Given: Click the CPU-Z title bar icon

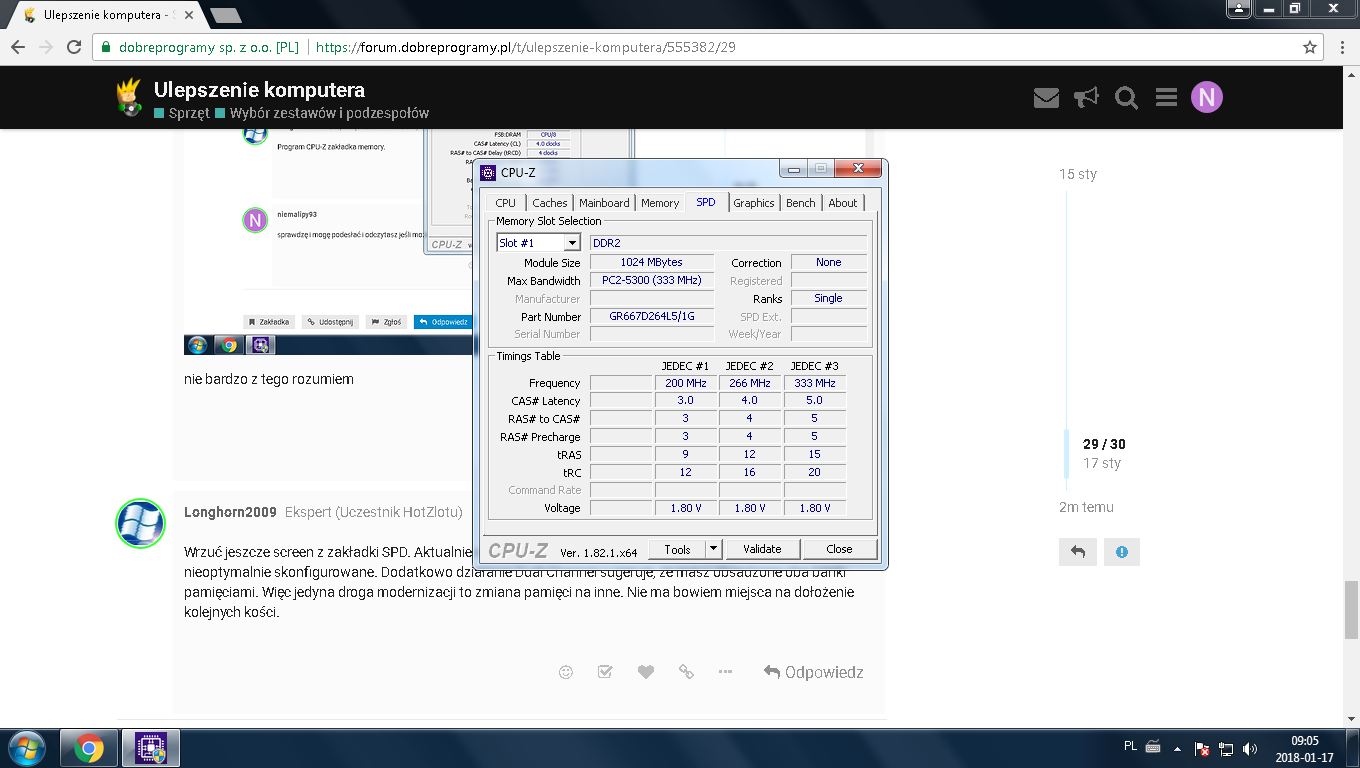Looking at the screenshot, I should pos(488,173).
